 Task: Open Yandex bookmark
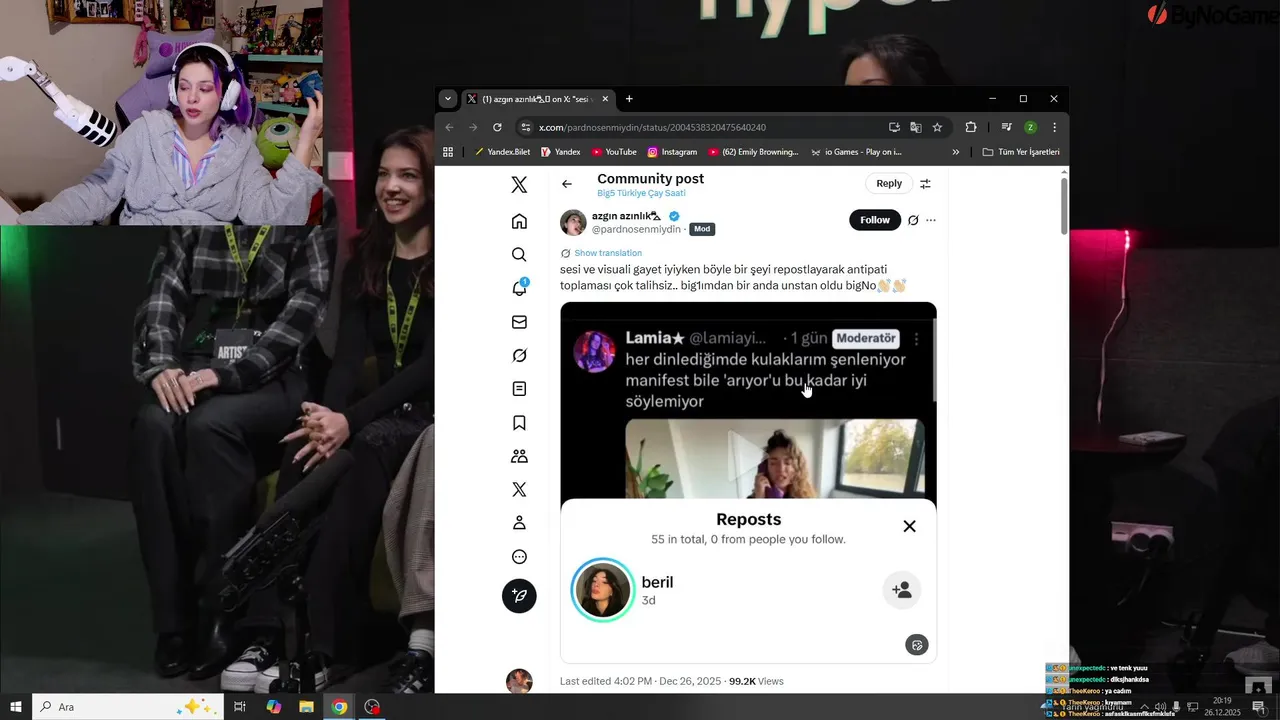pyautogui.click(x=560, y=152)
